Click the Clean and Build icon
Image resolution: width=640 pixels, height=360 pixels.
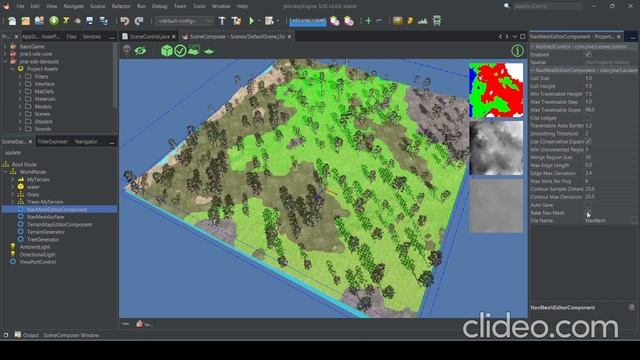coord(236,21)
